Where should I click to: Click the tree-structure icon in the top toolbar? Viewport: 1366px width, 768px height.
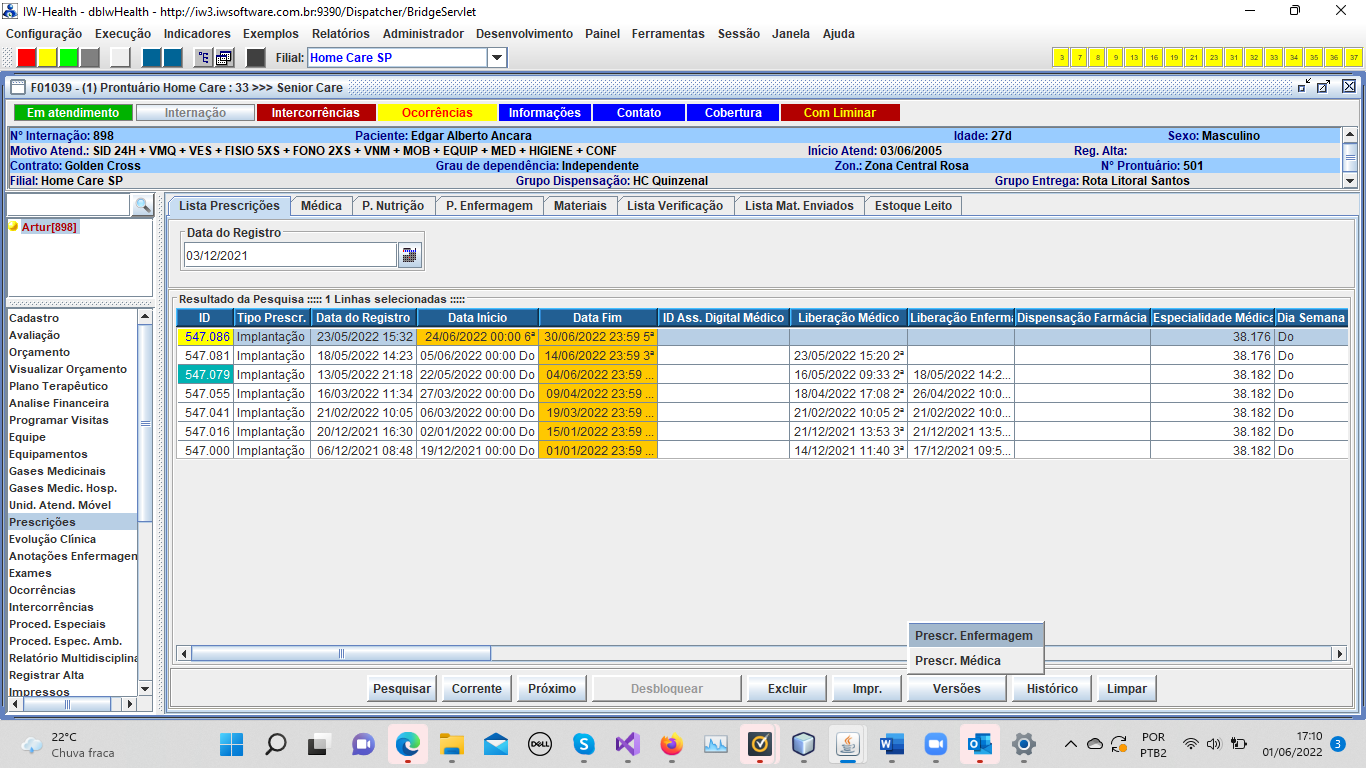(x=203, y=58)
